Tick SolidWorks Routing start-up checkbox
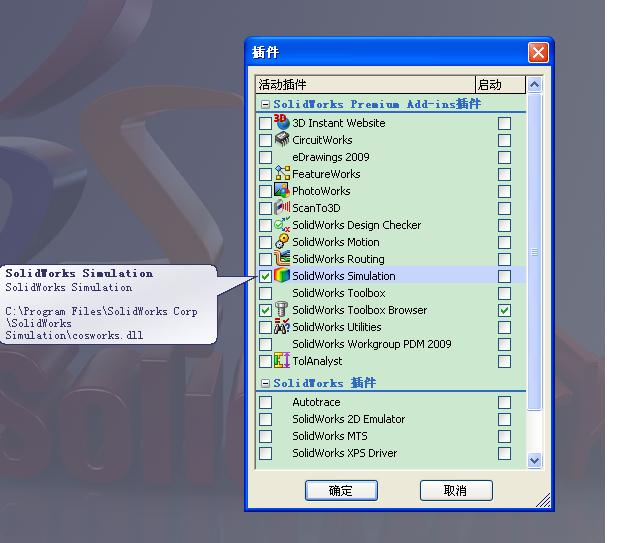640x543 pixels. pyautogui.click(x=504, y=259)
